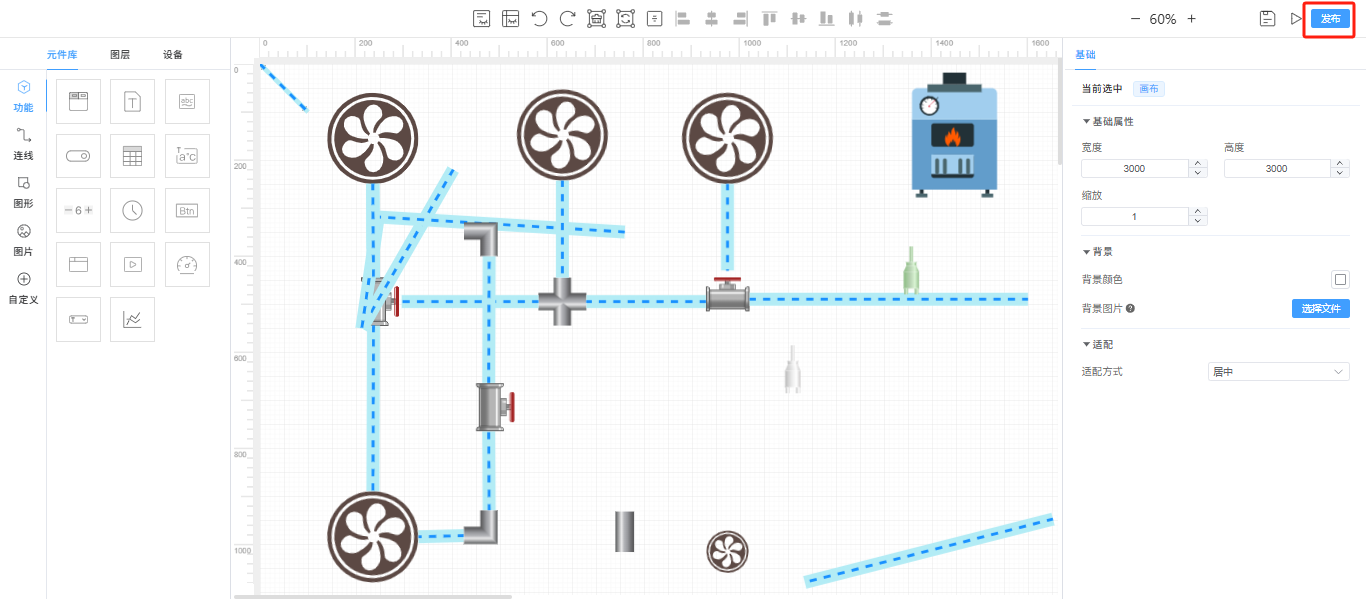Select the clock component in the library

pyautogui.click(x=132, y=210)
